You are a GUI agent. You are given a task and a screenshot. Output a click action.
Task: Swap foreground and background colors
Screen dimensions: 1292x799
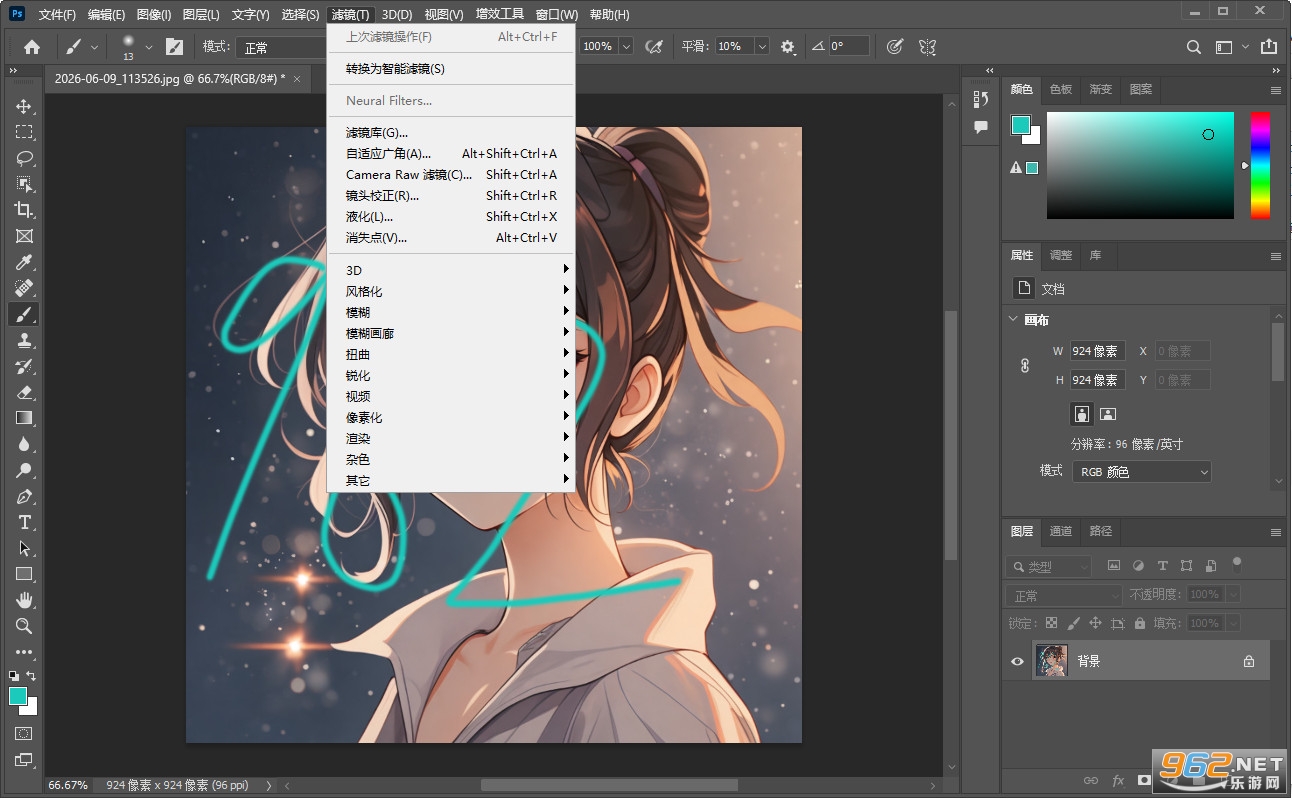tap(31, 676)
